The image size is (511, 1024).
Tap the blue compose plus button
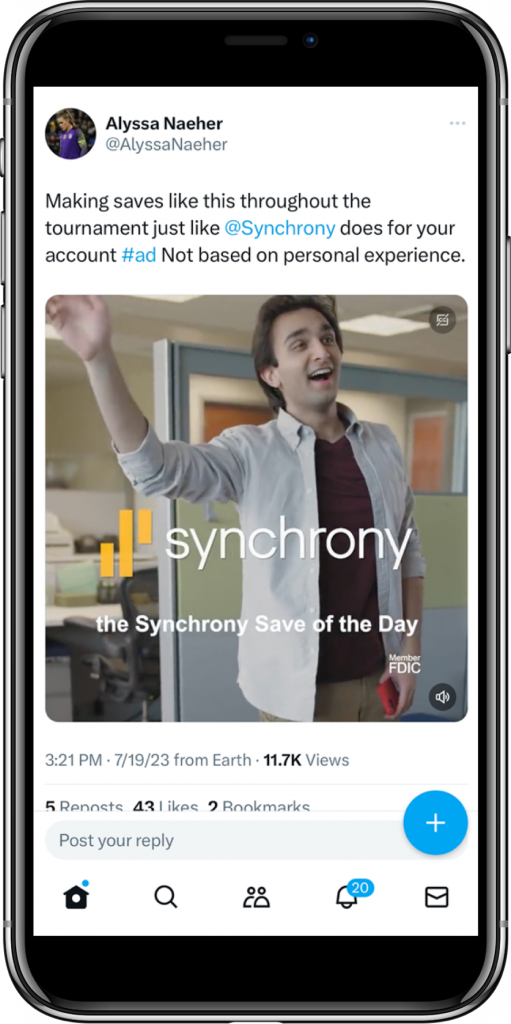(x=435, y=823)
